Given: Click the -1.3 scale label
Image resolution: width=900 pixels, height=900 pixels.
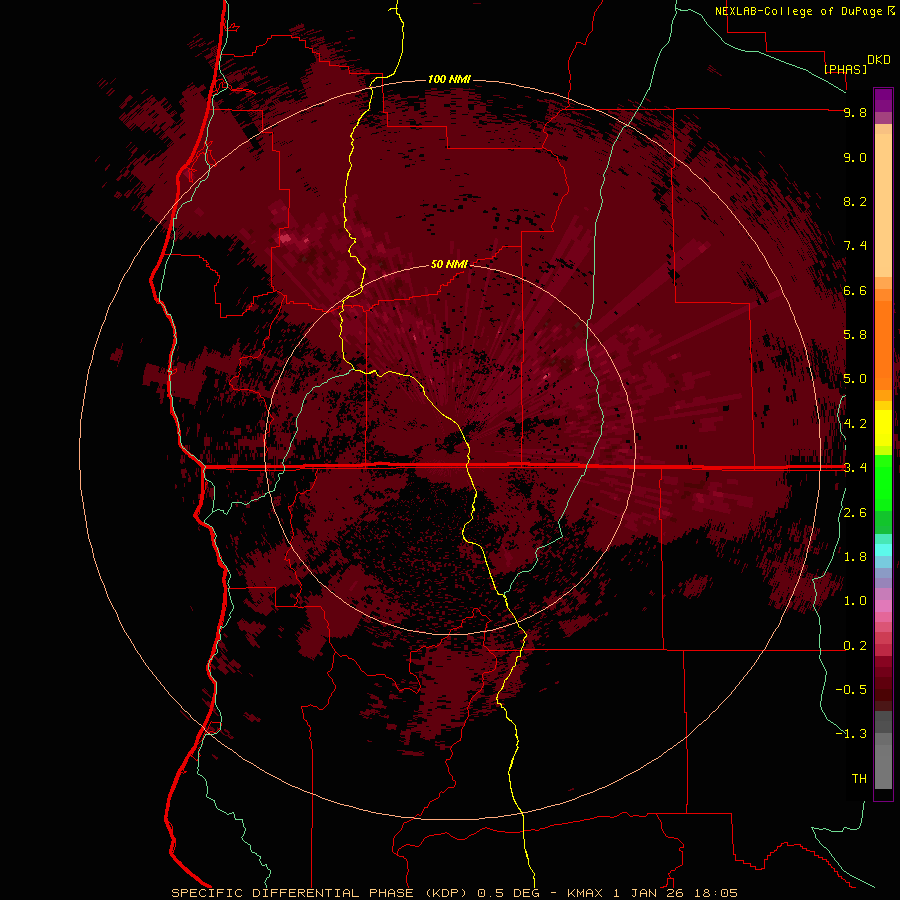Looking at the screenshot, I should 851,734.
